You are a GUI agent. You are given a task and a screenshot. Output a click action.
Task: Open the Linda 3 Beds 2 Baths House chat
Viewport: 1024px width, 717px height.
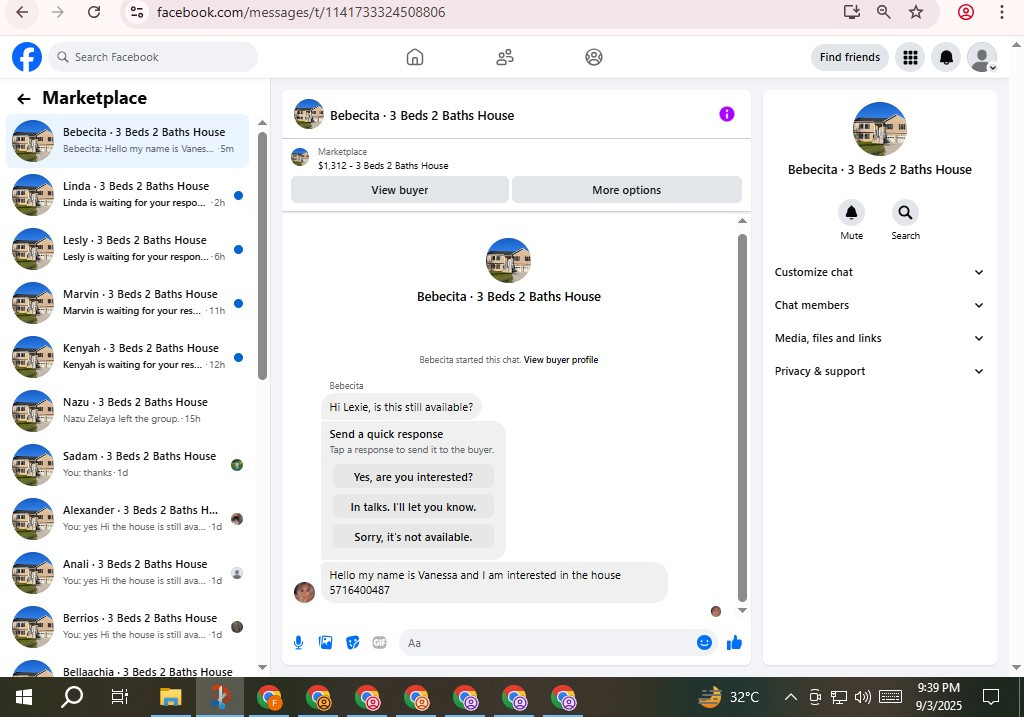127,195
